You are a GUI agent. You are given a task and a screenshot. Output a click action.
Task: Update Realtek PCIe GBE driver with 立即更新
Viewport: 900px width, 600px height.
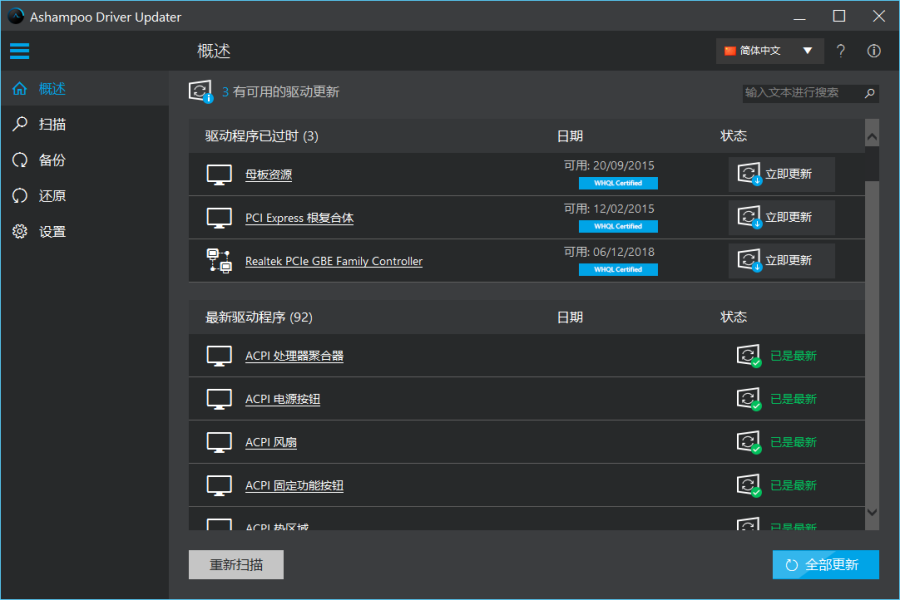point(781,261)
